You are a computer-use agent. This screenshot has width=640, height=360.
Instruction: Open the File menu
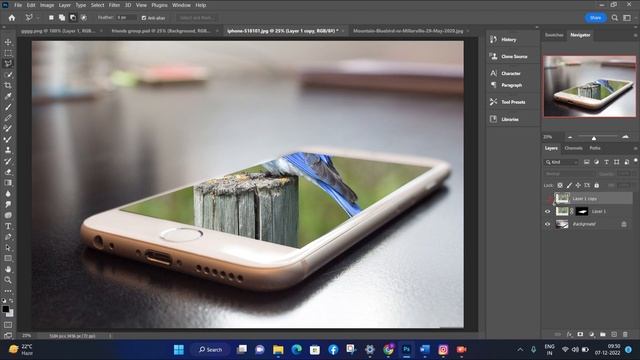click(x=18, y=5)
